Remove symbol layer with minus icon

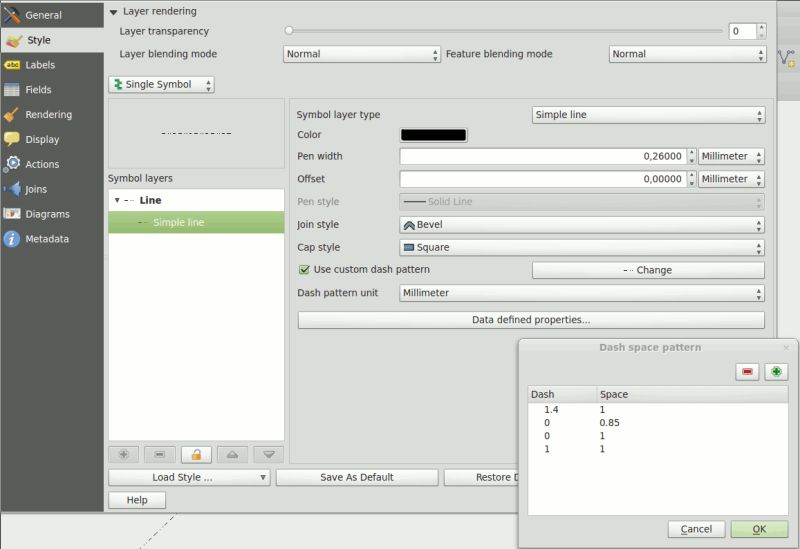(160, 454)
